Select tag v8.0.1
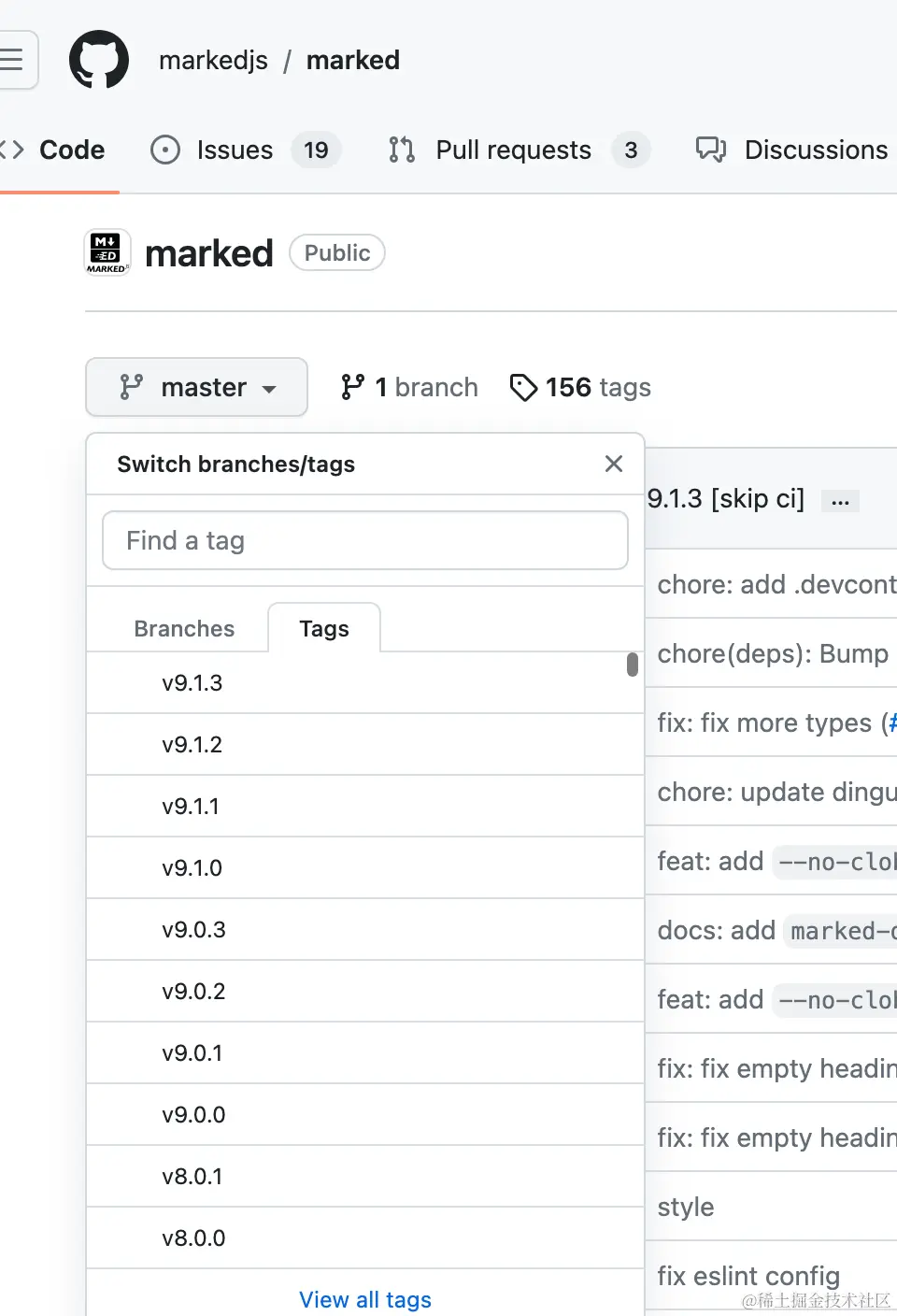Viewport: 897px width, 1316px height. (365, 1177)
